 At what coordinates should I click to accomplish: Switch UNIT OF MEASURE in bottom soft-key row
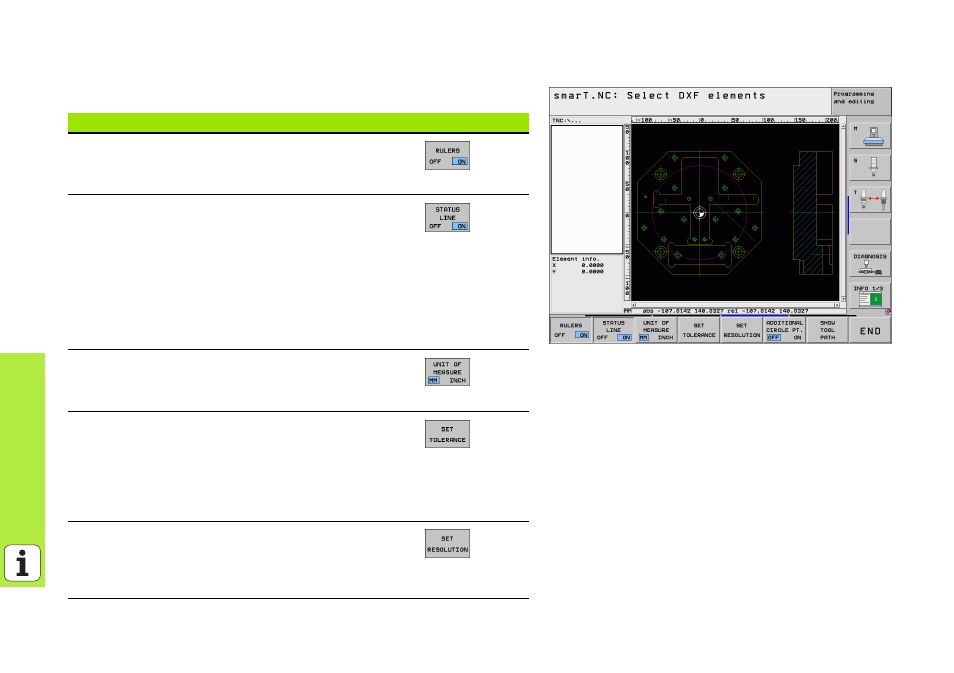pyautogui.click(x=656, y=330)
